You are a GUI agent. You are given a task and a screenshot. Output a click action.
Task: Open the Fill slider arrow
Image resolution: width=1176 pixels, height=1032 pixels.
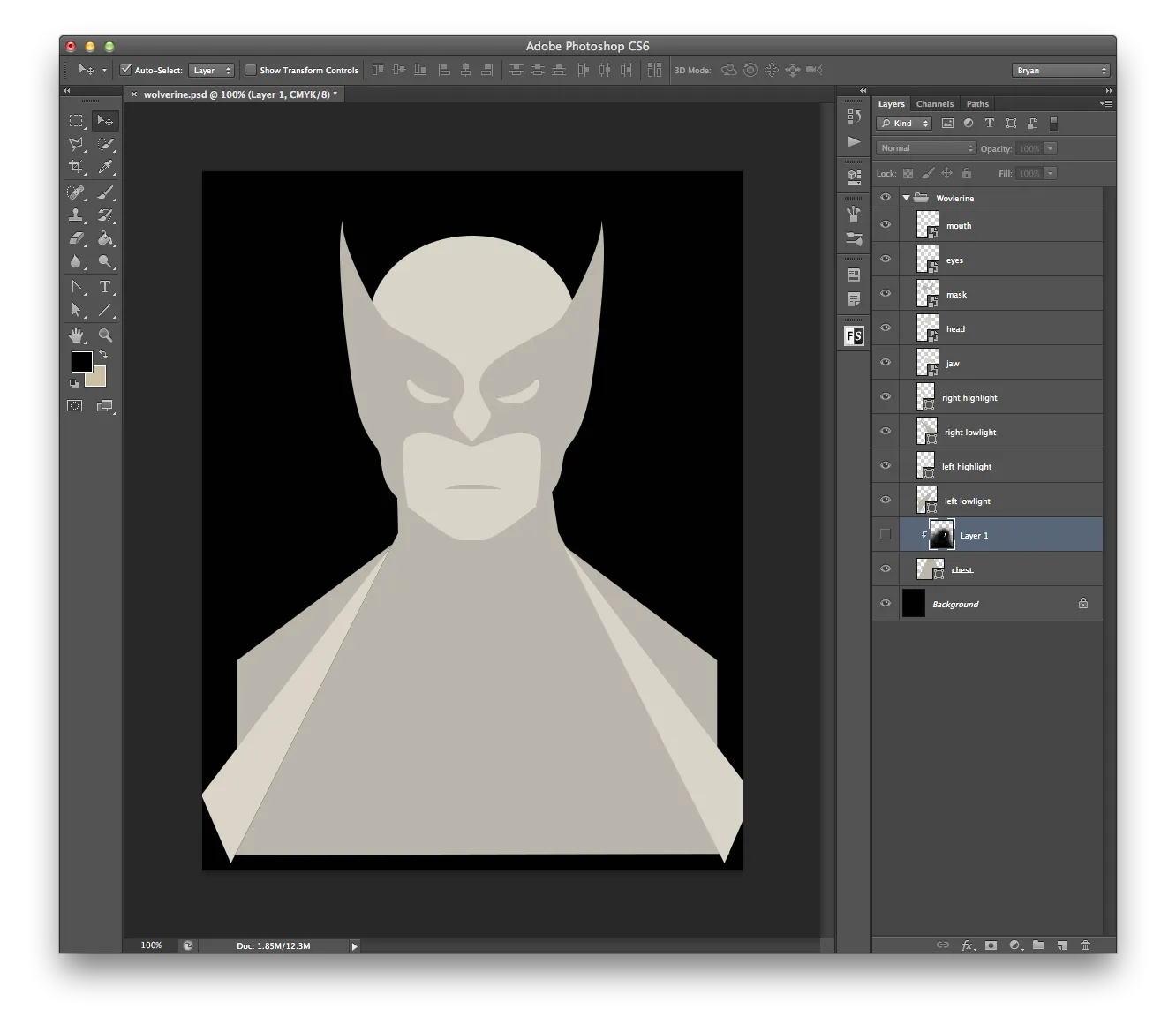click(1051, 174)
